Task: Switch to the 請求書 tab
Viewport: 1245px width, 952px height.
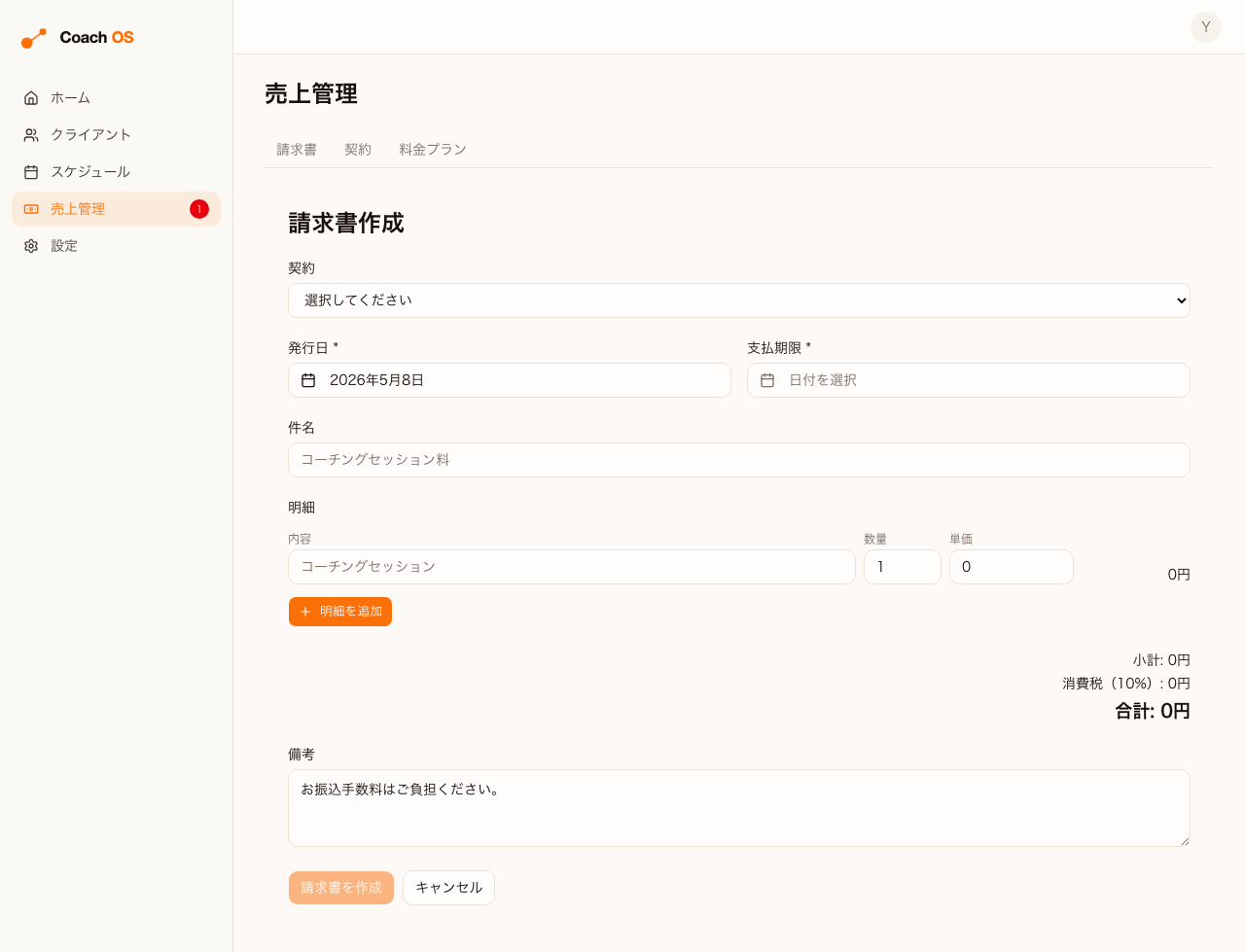Action: (x=297, y=150)
